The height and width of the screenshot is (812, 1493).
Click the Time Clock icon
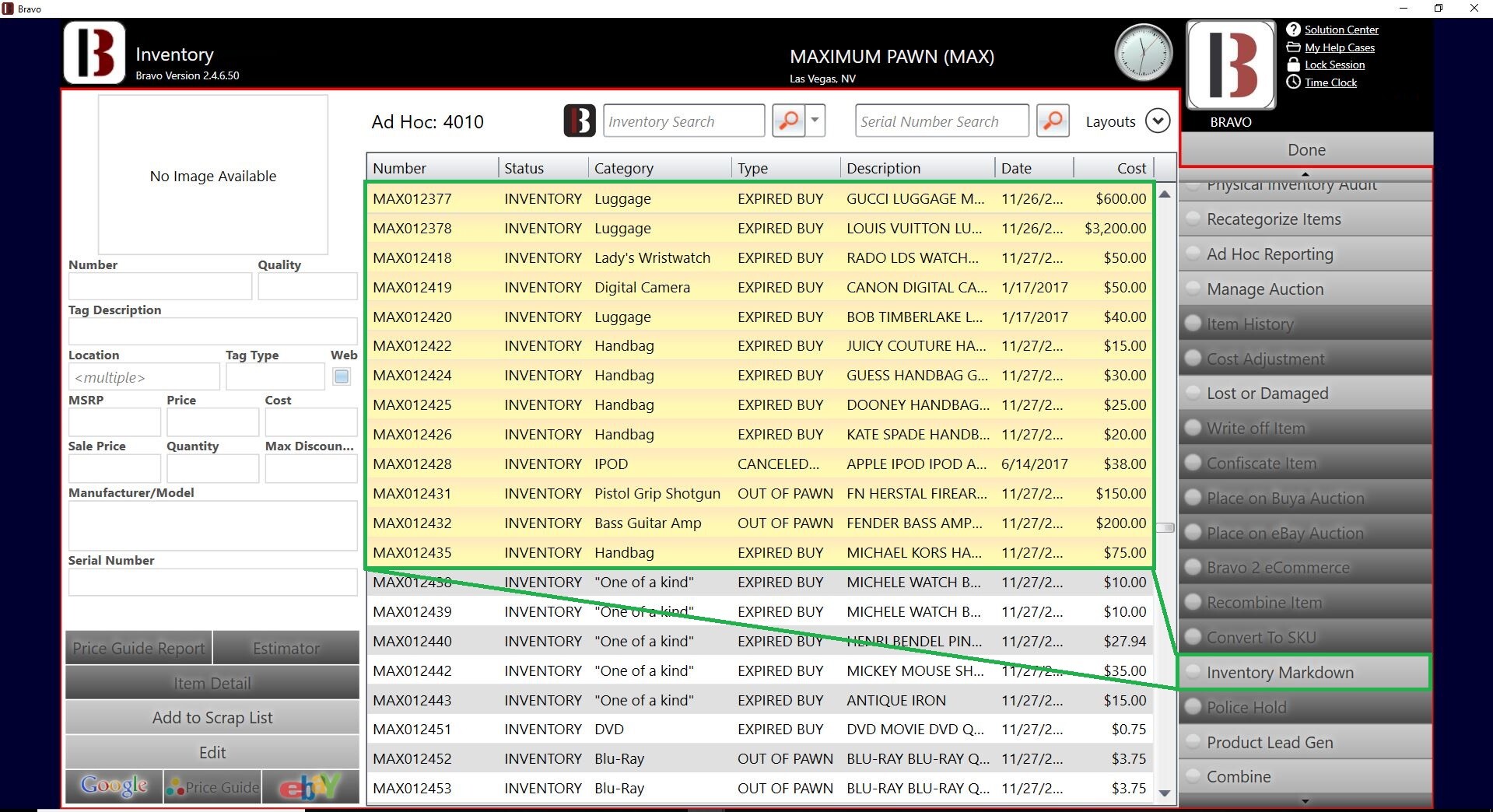(x=1293, y=82)
